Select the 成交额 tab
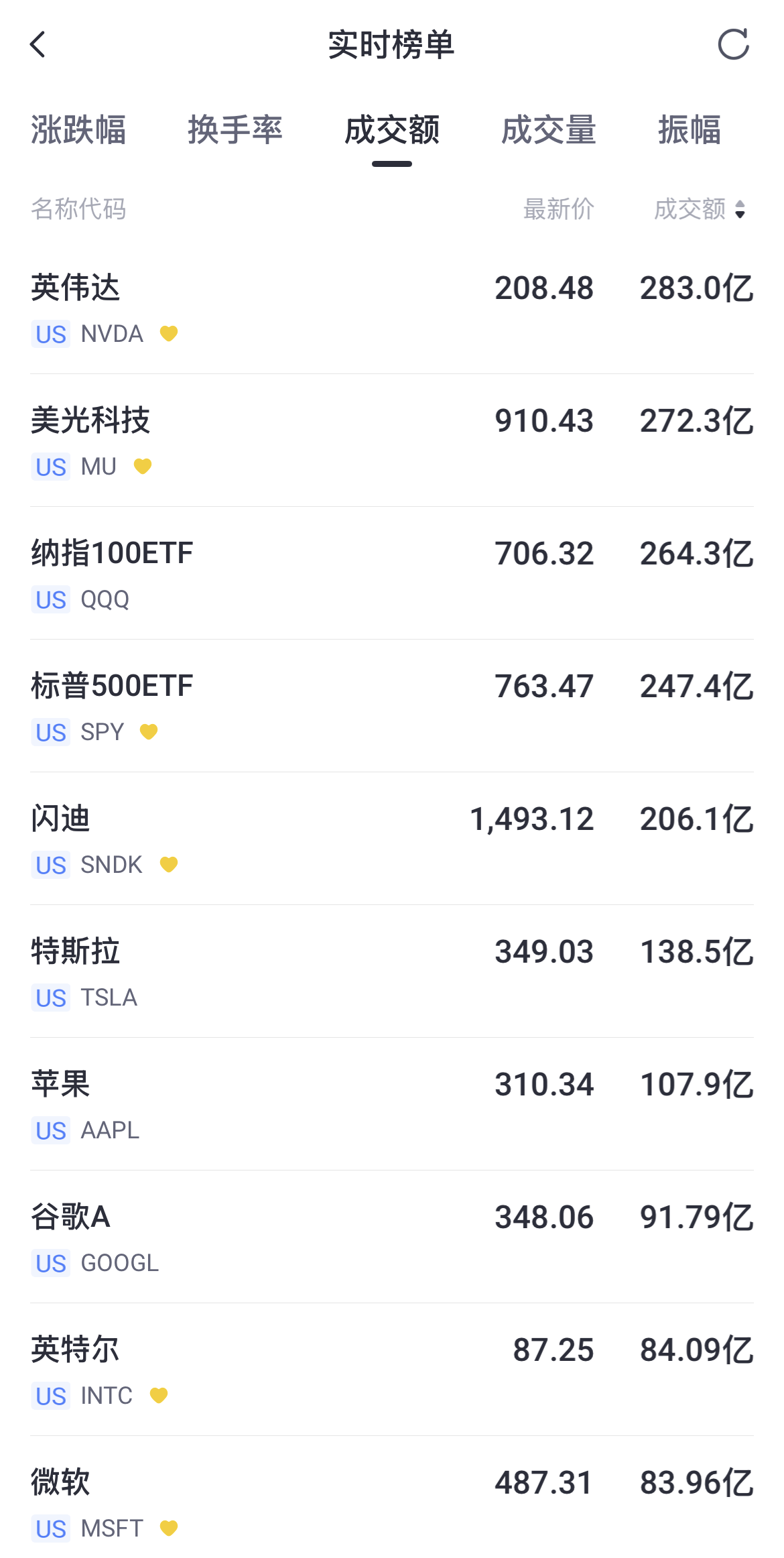The width and height of the screenshot is (784, 1558). coord(392,130)
